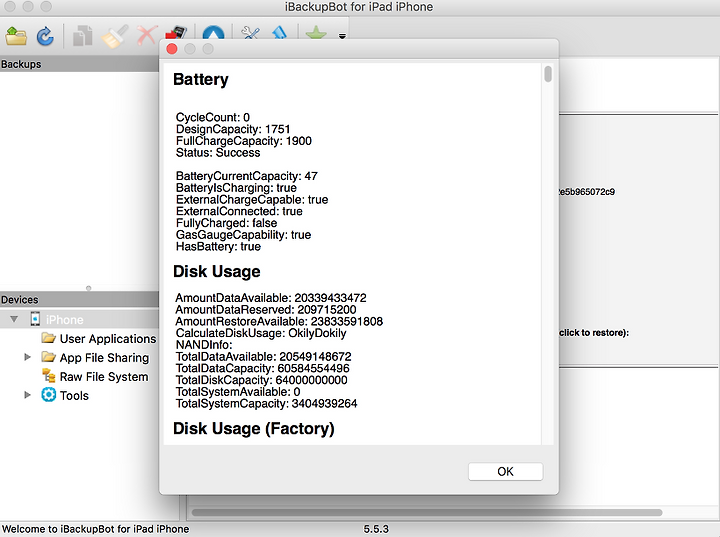Open the toolbar overflow dropdown arrow
Screen dimensions: 720x537
(342, 36)
